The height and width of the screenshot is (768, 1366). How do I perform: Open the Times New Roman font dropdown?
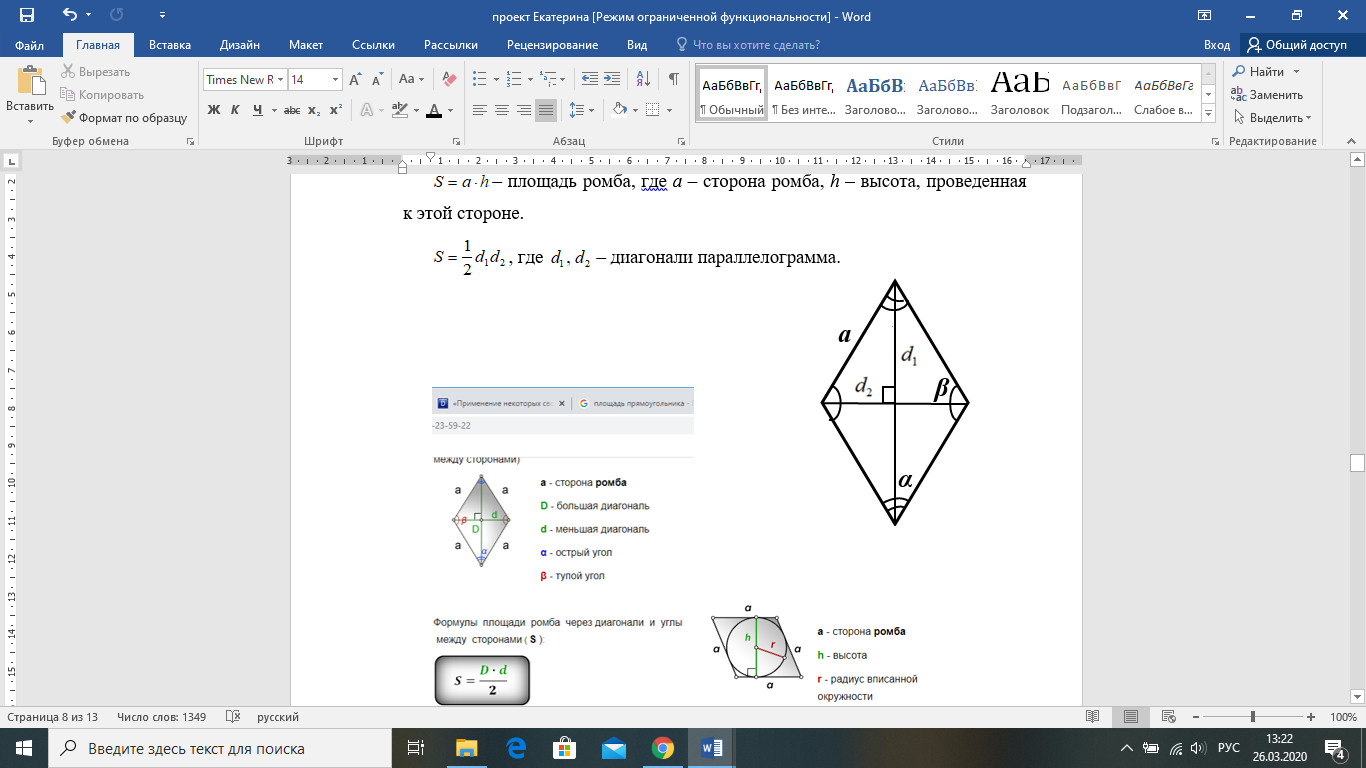281,80
